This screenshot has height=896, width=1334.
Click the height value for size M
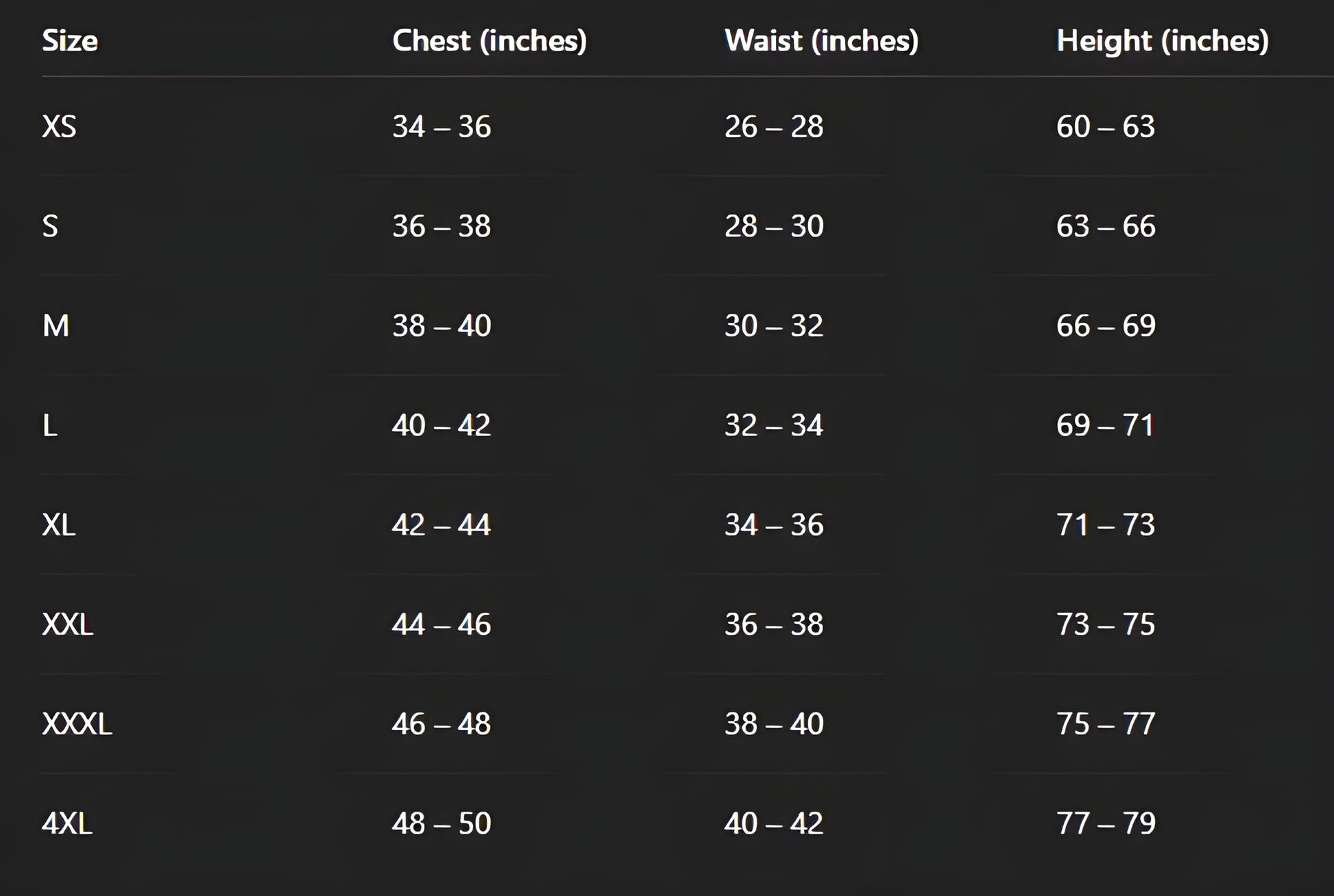click(x=1106, y=326)
